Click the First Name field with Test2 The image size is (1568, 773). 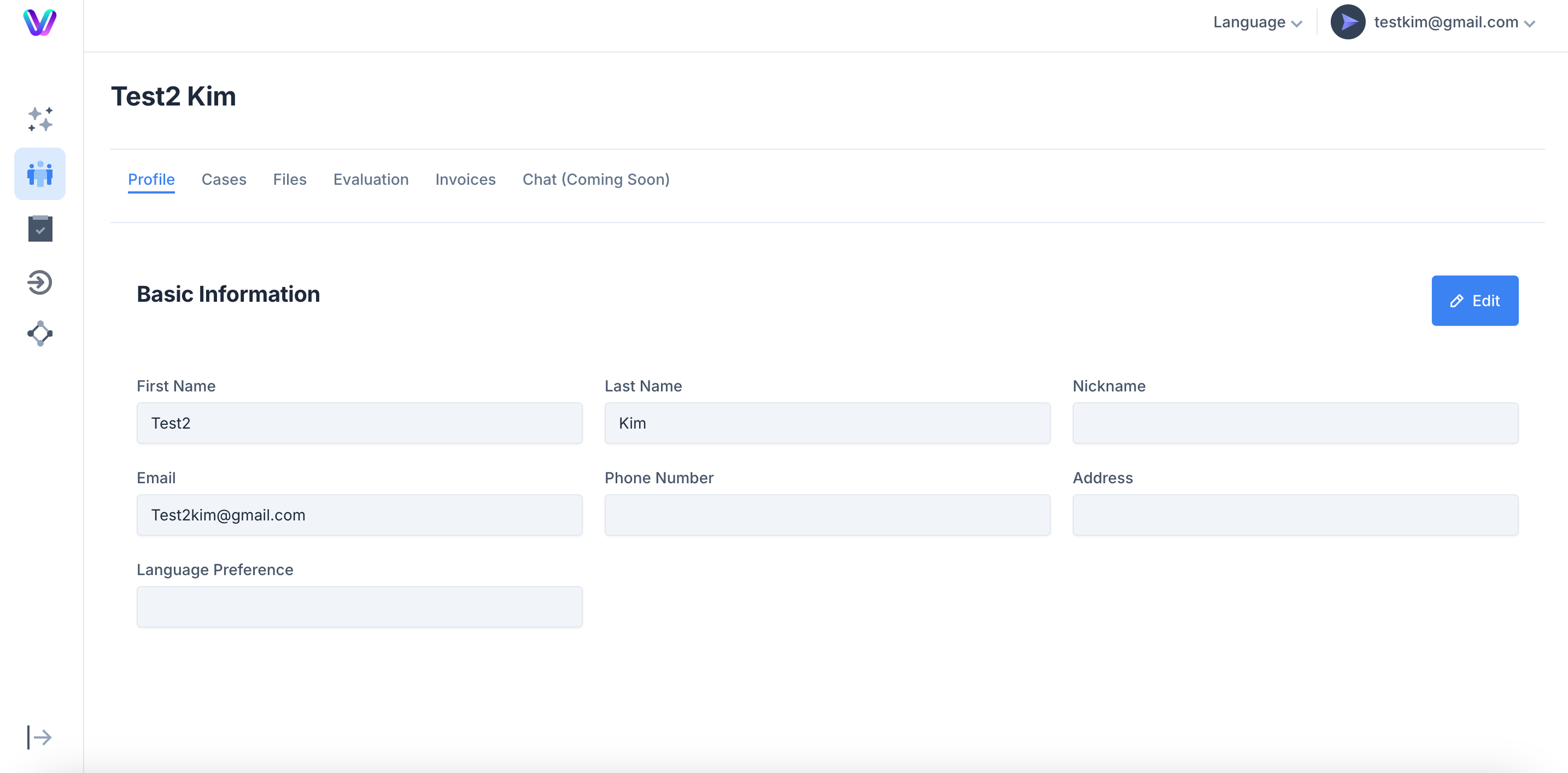coord(360,423)
